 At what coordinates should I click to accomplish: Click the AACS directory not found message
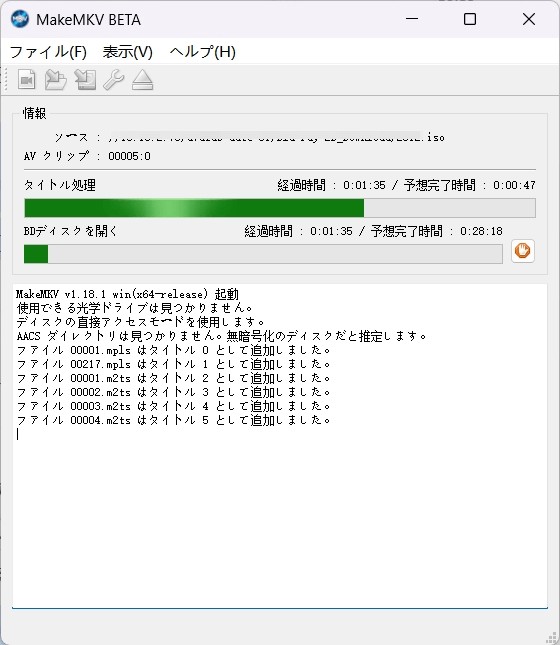[x=221, y=336]
